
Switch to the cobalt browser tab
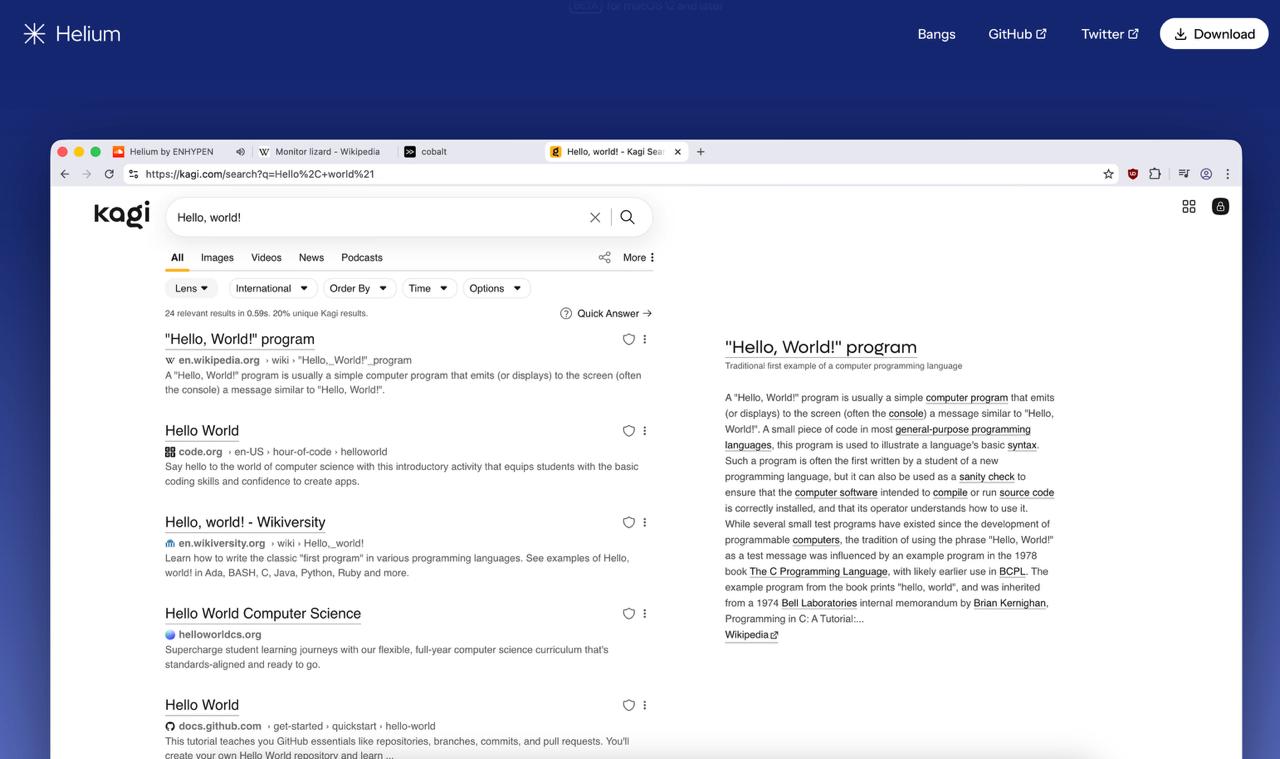pos(434,152)
